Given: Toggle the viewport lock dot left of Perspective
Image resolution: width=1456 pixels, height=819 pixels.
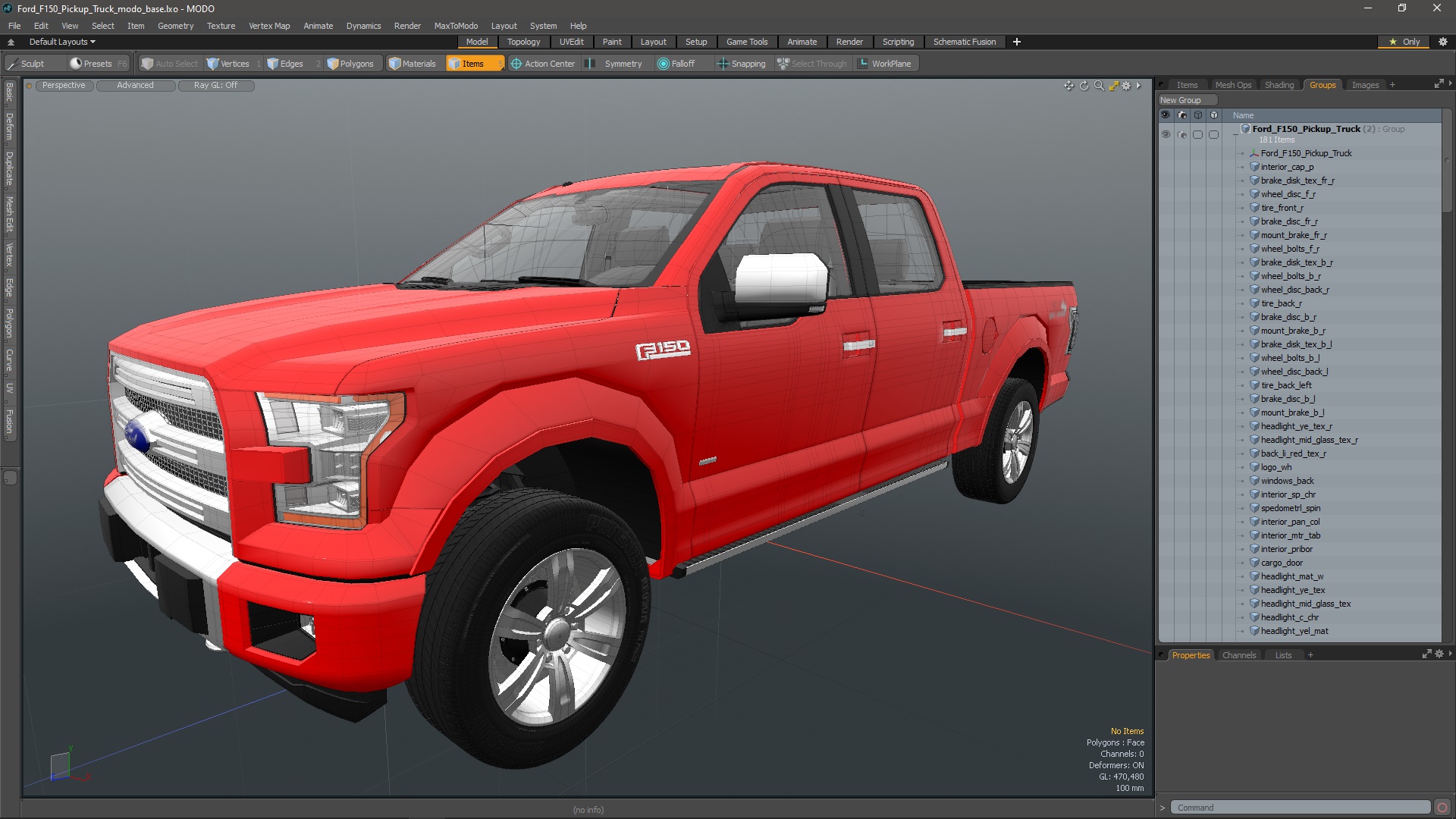Looking at the screenshot, I should pyautogui.click(x=29, y=86).
